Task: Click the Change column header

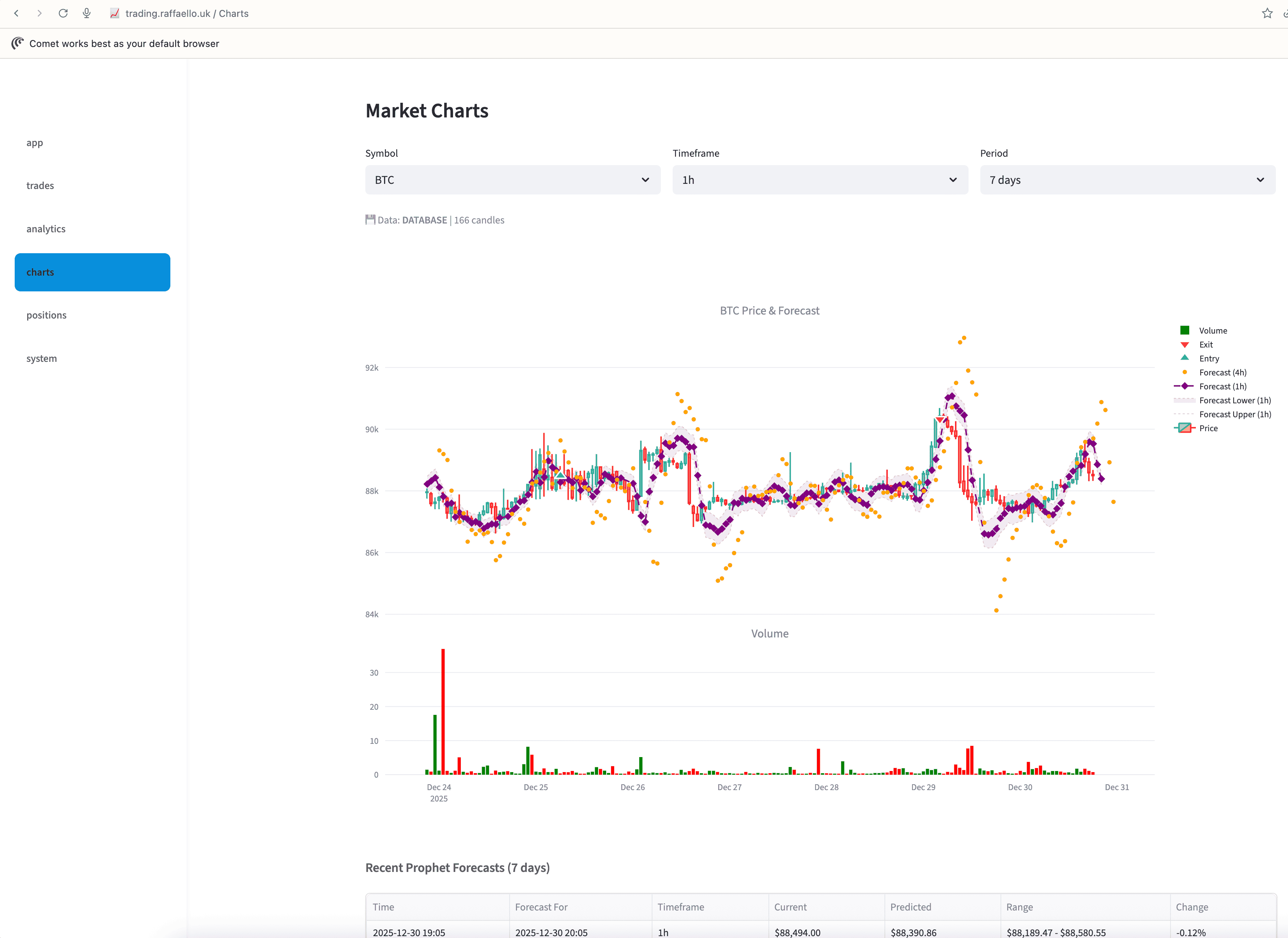Action: [x=1223, y=907]
